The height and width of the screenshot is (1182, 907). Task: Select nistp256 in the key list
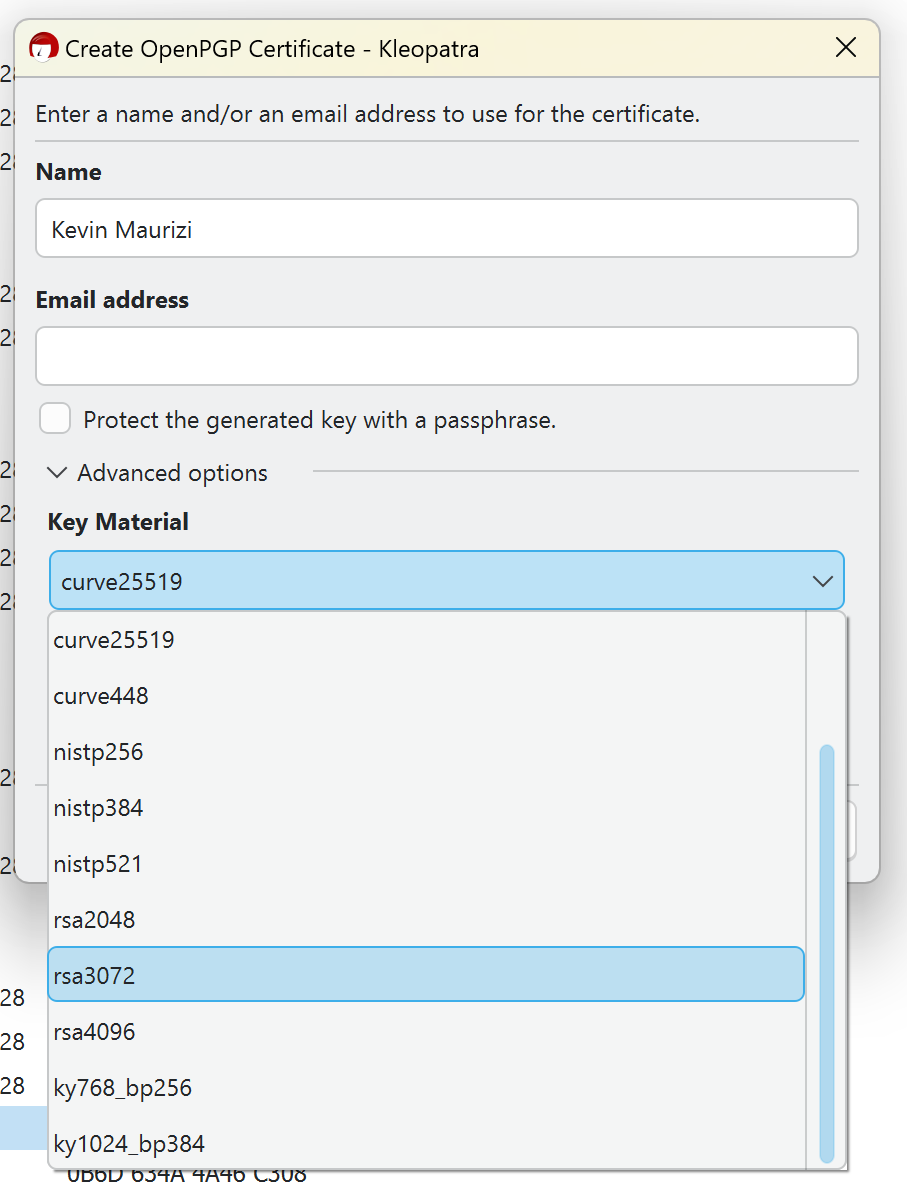pos(98,752)
